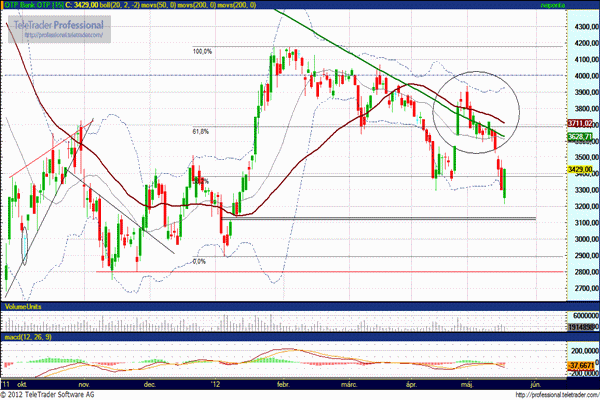Click the red 3711,02 moving average price tag

pyautogui.click(x=579, y=123)
